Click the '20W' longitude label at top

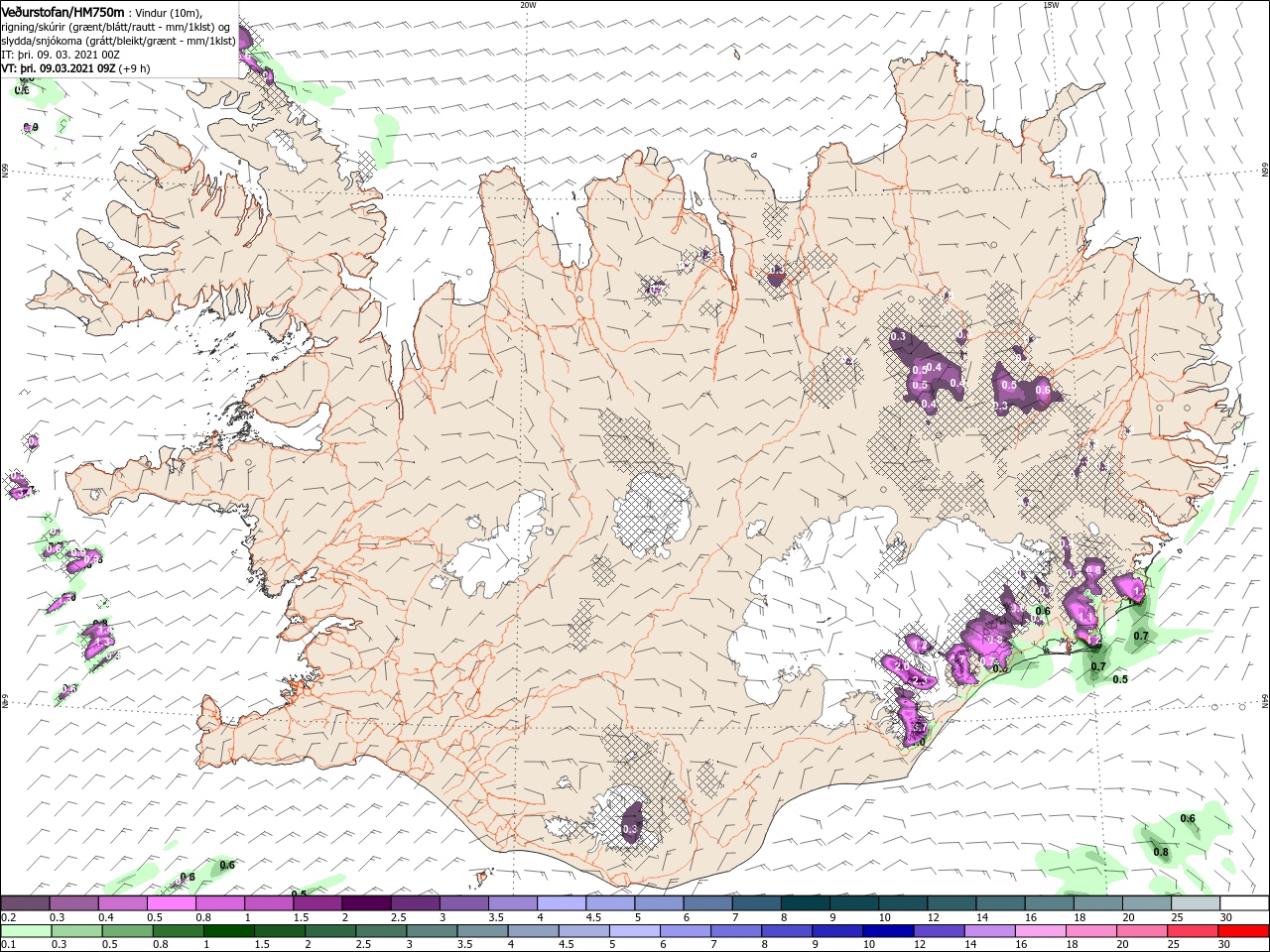coord(528,5)
